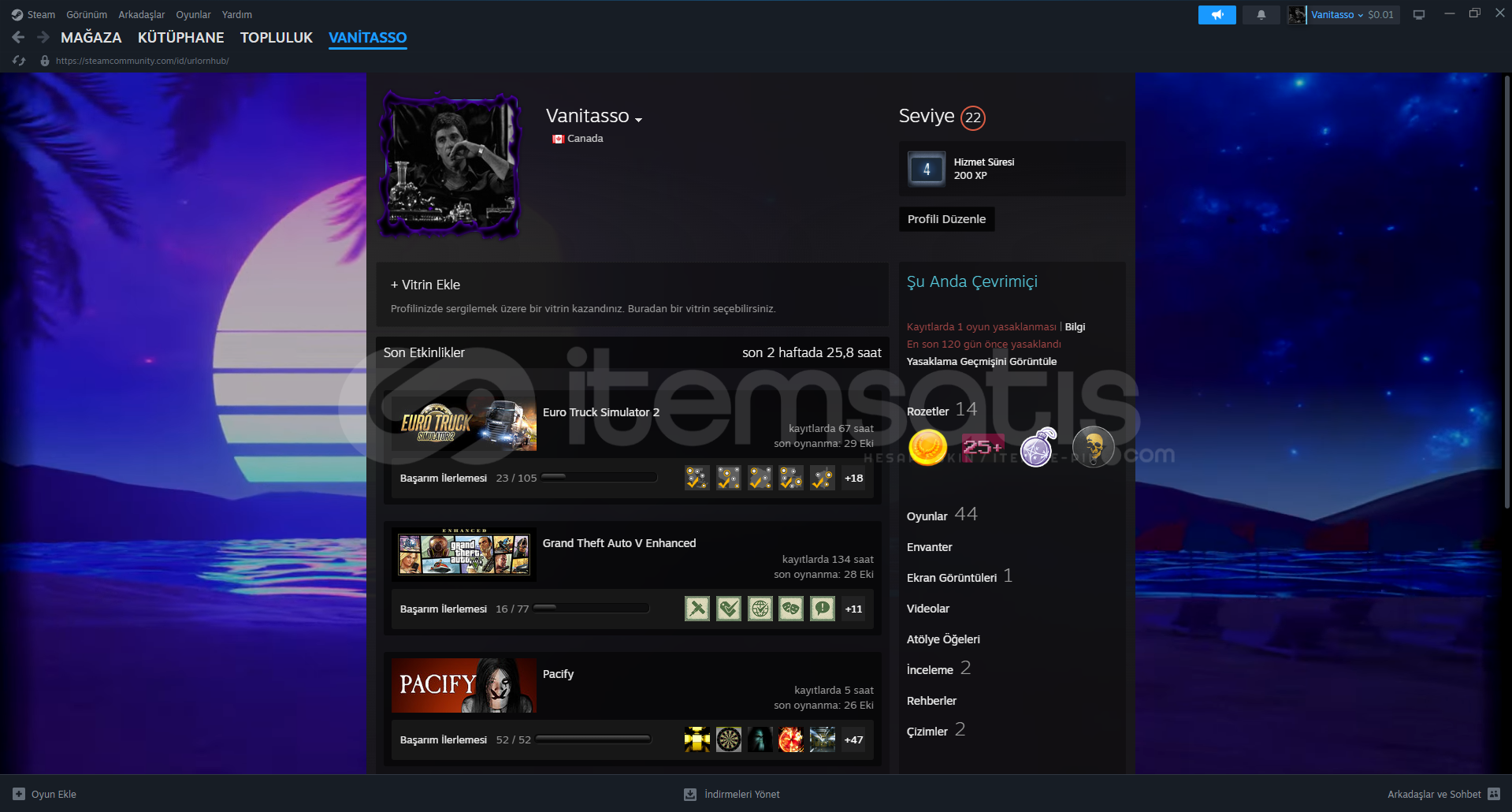
Task: Open the golden skull badge
Action: tap(1094, 448)
